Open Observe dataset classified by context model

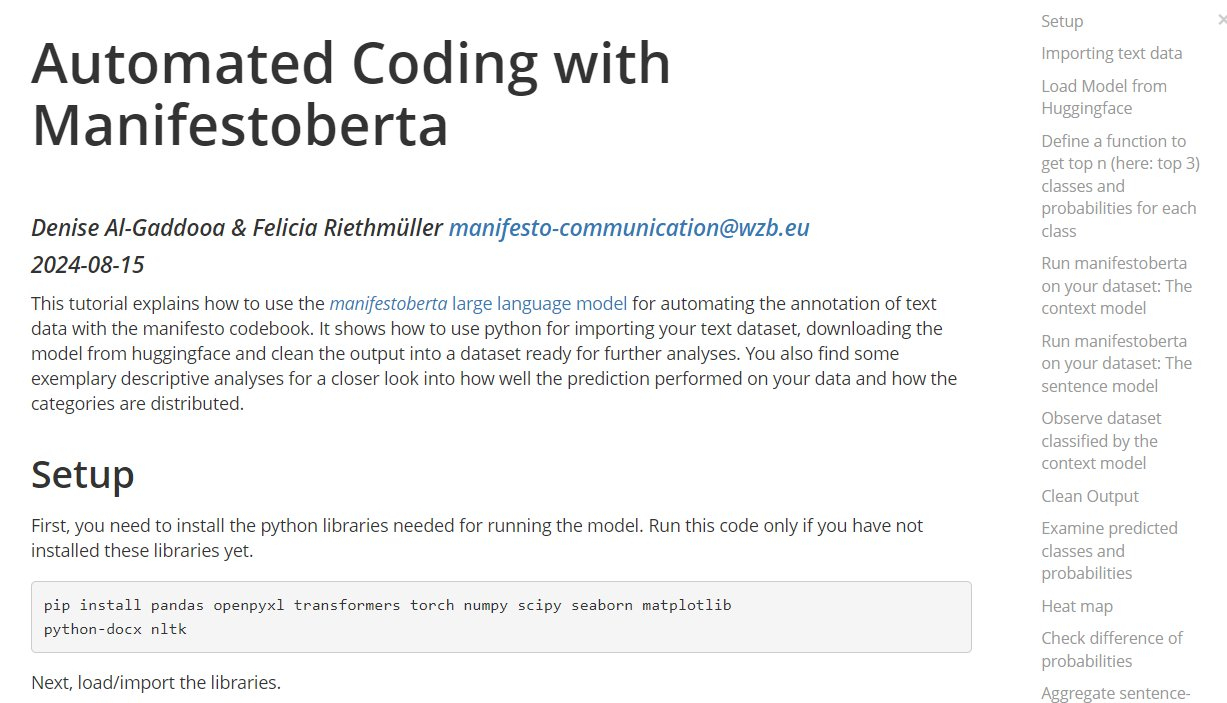(x=1100, y=440)
